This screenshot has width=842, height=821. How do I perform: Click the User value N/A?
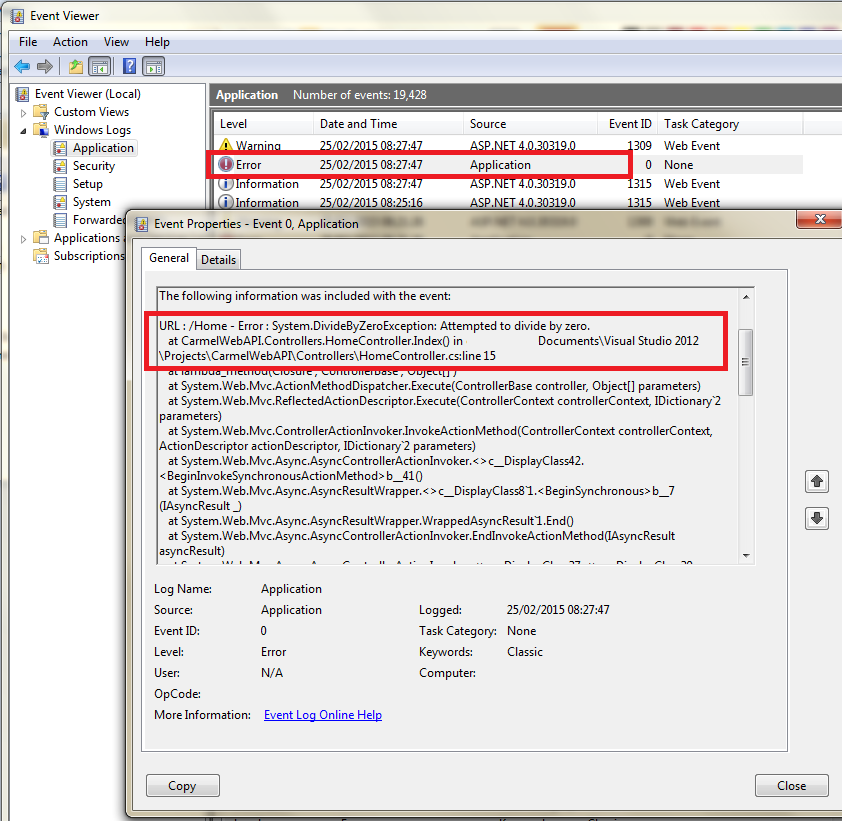272,673
